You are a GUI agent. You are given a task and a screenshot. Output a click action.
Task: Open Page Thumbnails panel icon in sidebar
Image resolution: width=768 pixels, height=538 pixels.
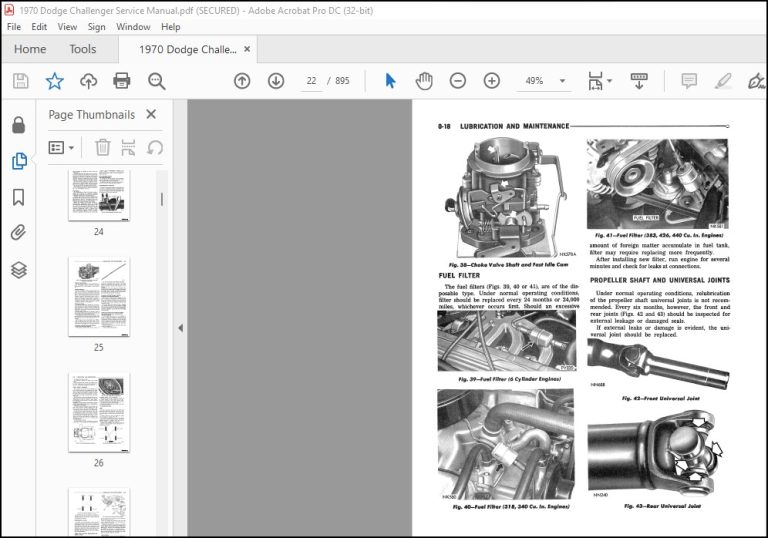[19, 161]
